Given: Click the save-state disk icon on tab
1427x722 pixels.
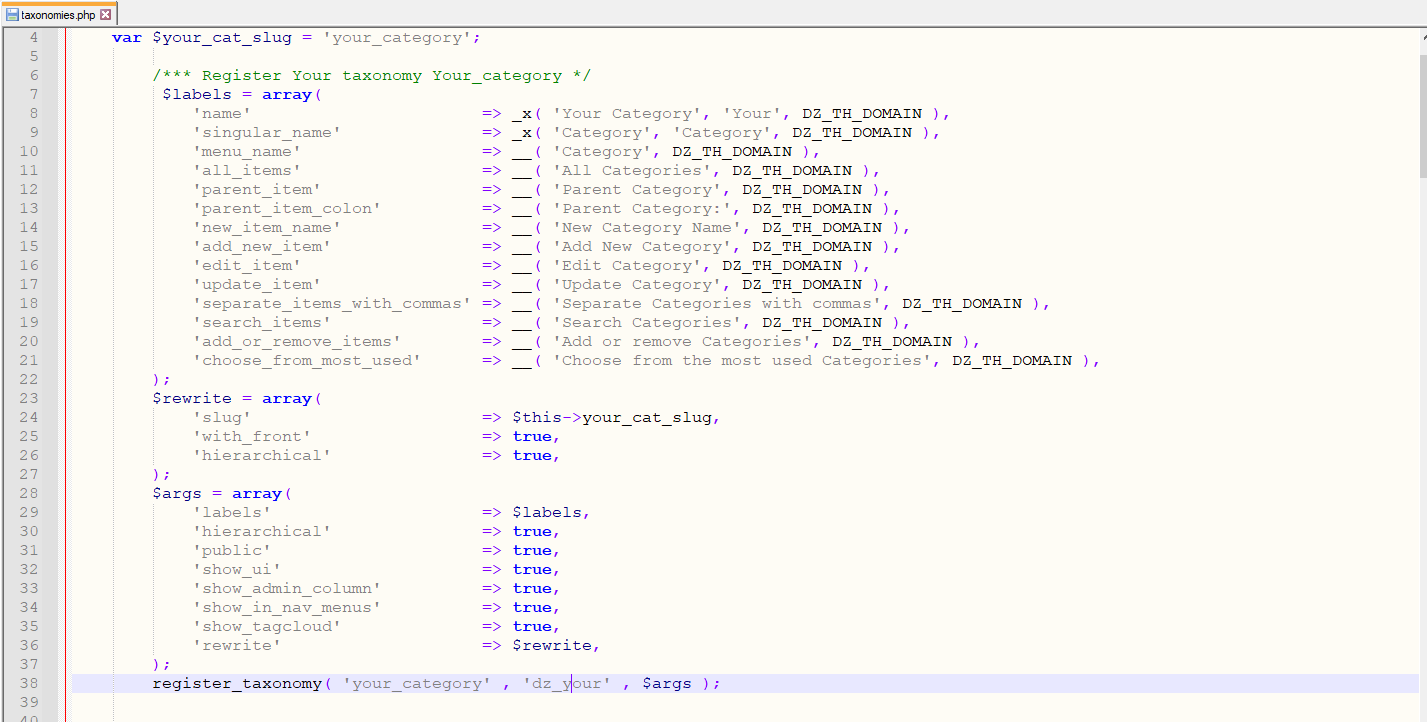Looking at the screenshot, I should [x=12, y=15].
